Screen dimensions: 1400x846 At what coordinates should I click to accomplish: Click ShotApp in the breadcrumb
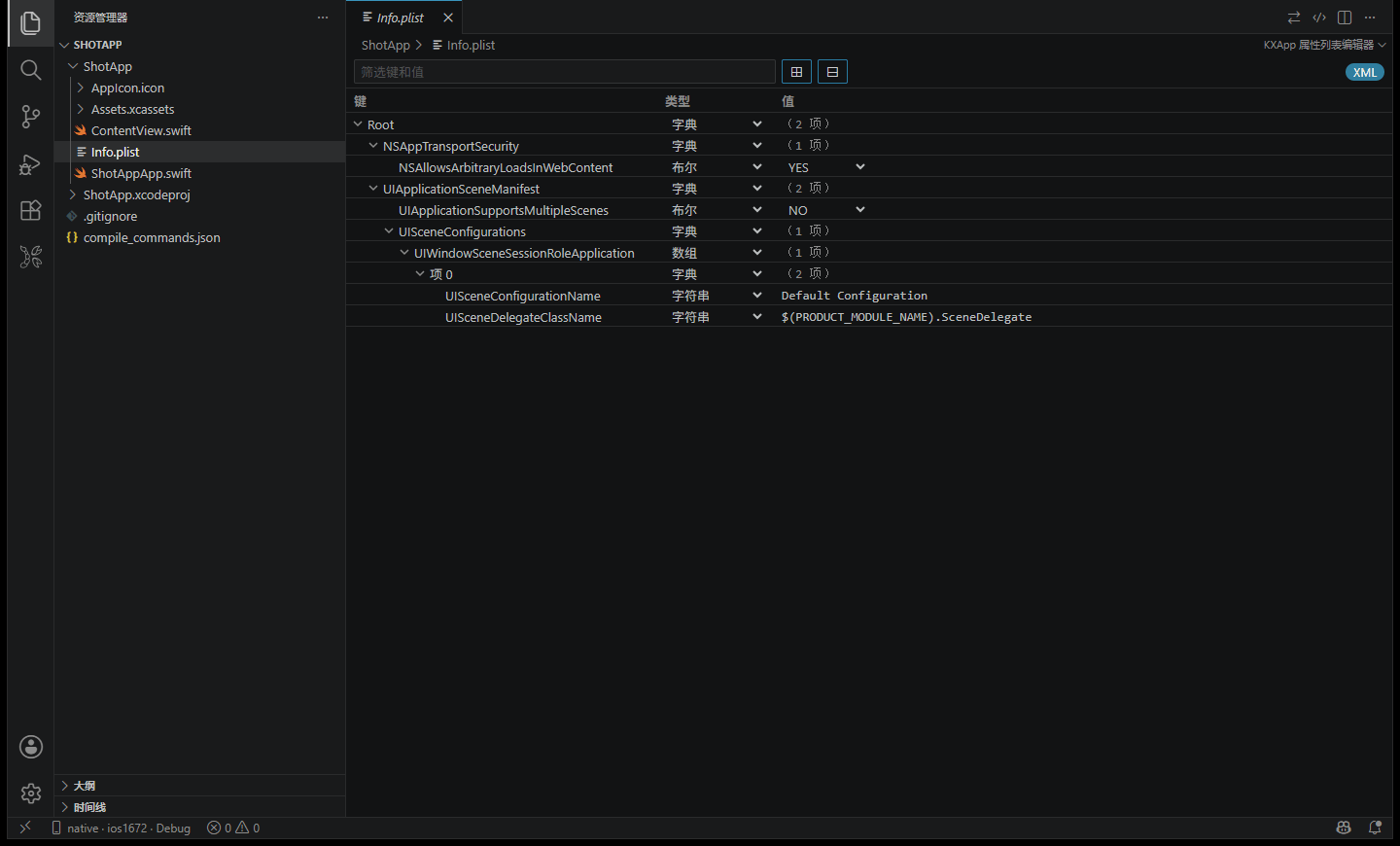[x=385, y=45]
